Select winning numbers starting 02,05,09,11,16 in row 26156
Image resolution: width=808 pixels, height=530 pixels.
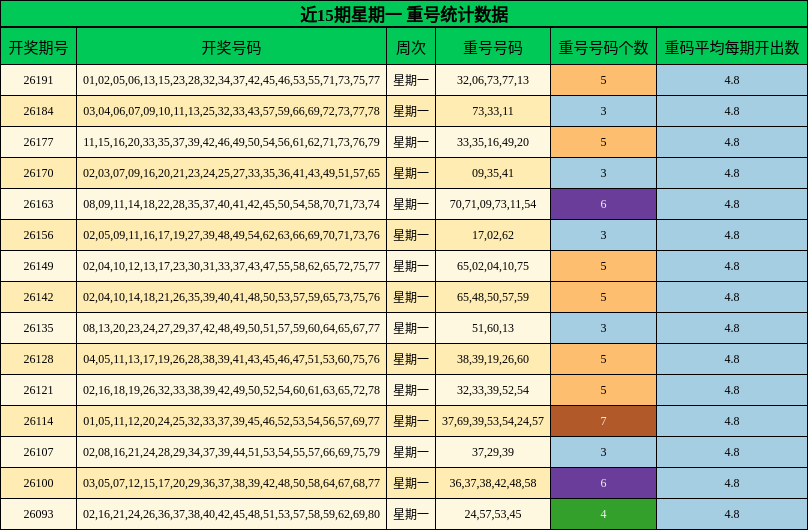[231, 235]
